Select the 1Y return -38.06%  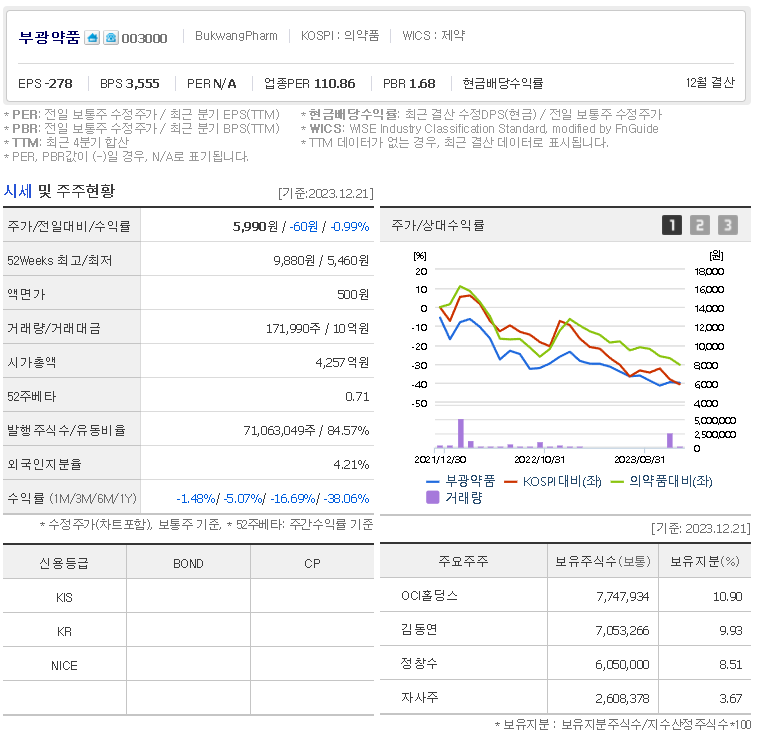coord(346,498)
